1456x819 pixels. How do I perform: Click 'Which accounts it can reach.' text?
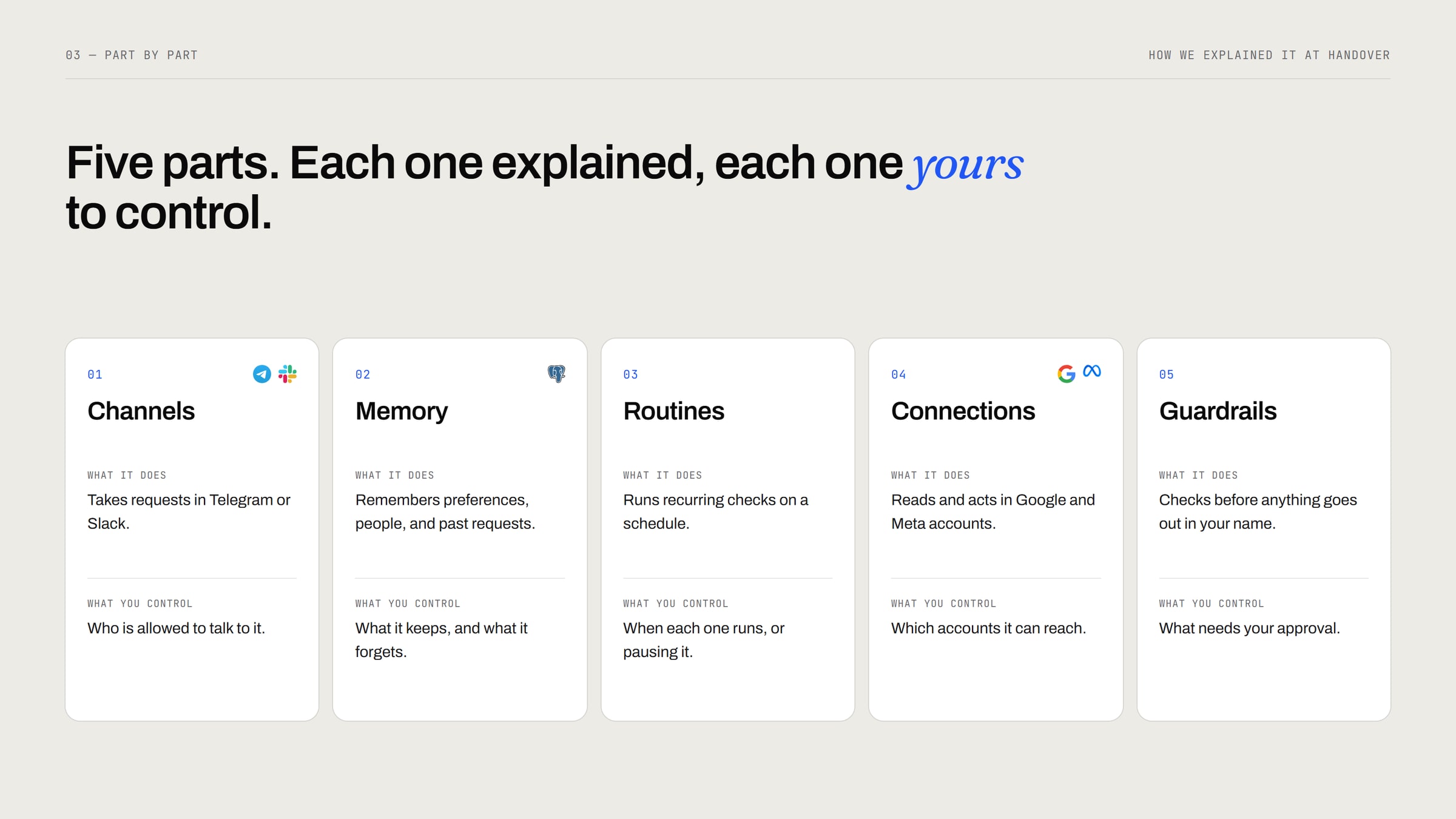[988, 628]
